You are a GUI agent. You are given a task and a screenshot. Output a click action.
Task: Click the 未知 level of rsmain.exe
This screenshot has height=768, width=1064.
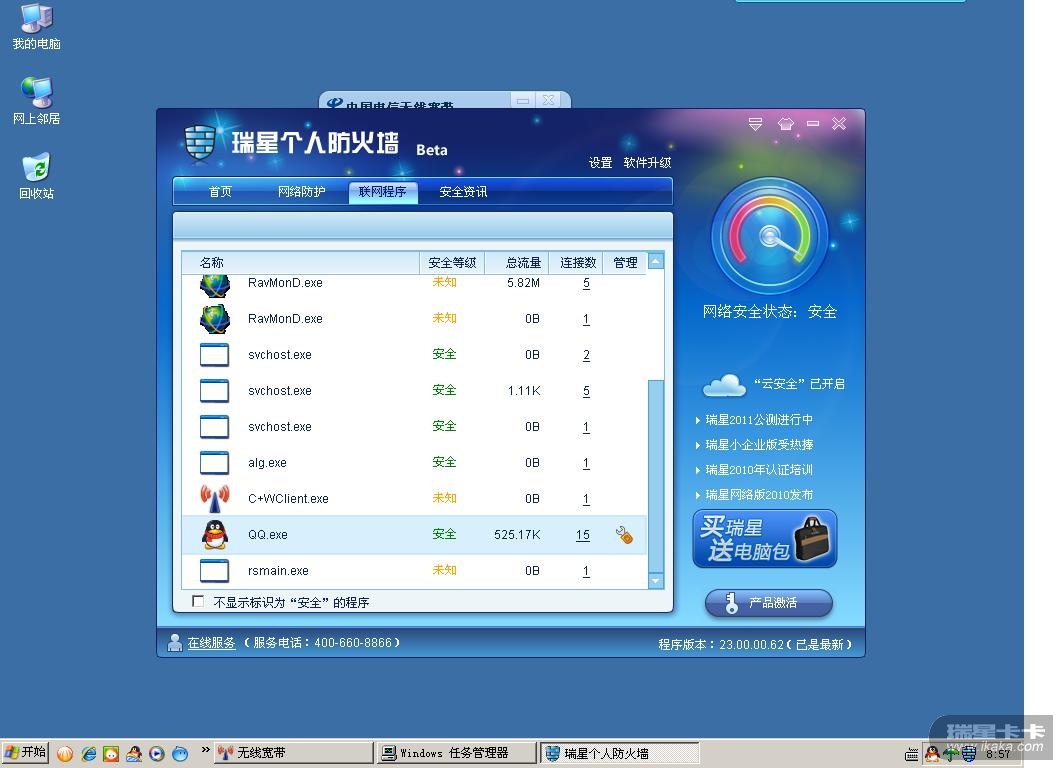click(444, 571)
